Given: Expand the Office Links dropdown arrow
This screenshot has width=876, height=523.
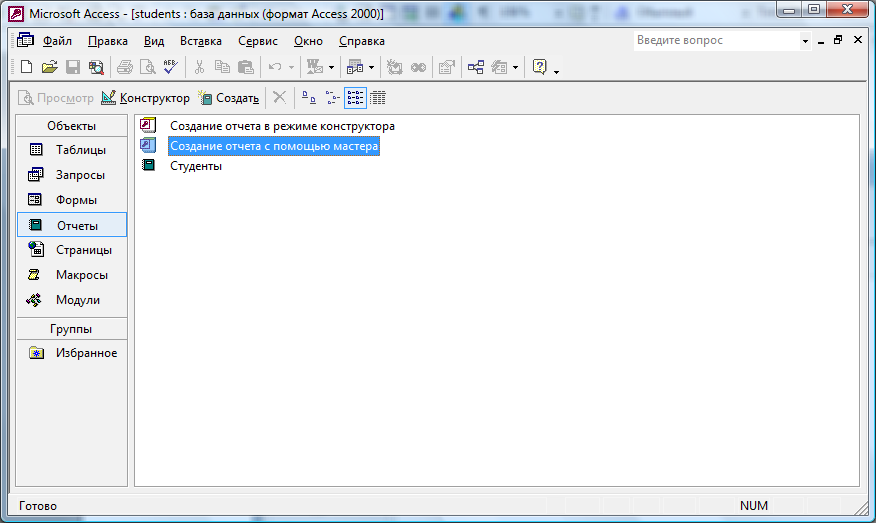Looking at the screenshot, I should click(x=331, y=68).
